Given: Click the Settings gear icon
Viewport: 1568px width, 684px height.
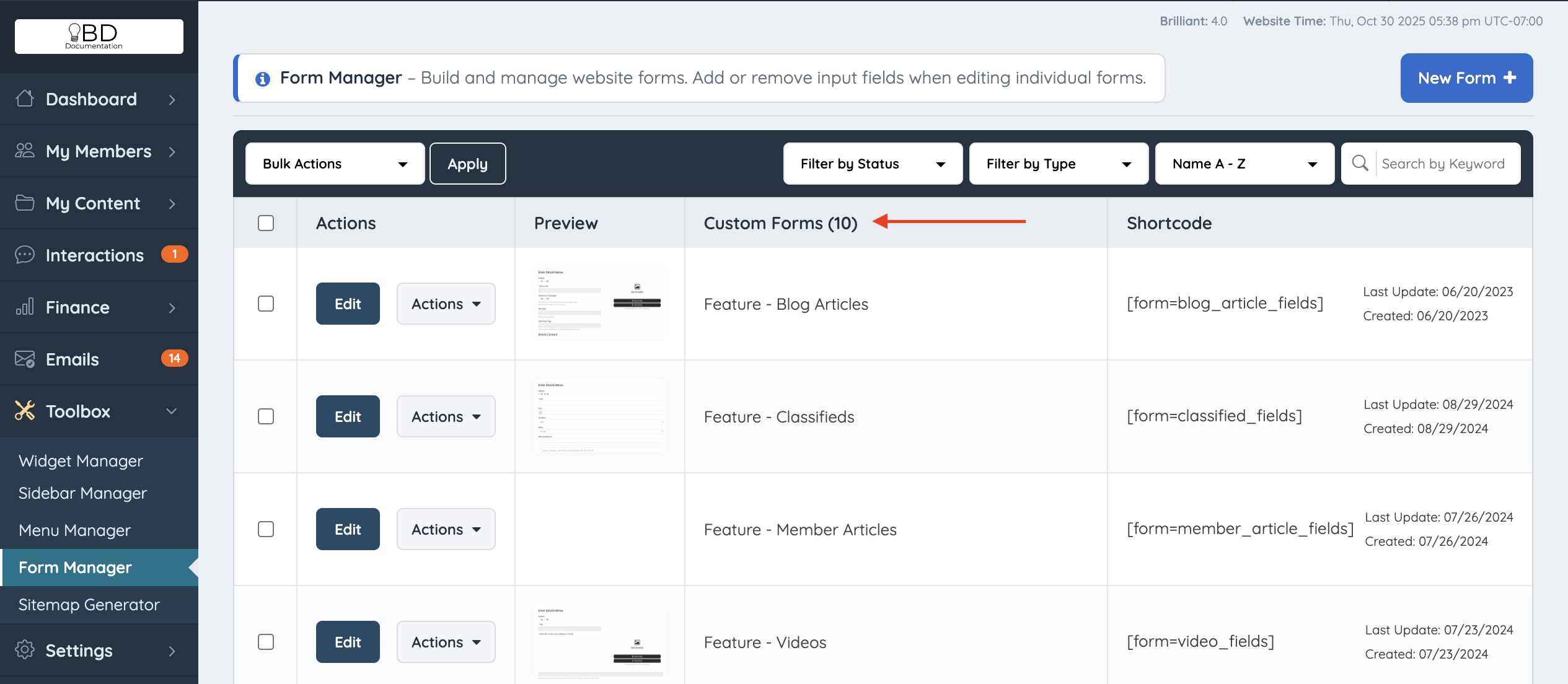Looking at the screenshot, I should (25, 650).
